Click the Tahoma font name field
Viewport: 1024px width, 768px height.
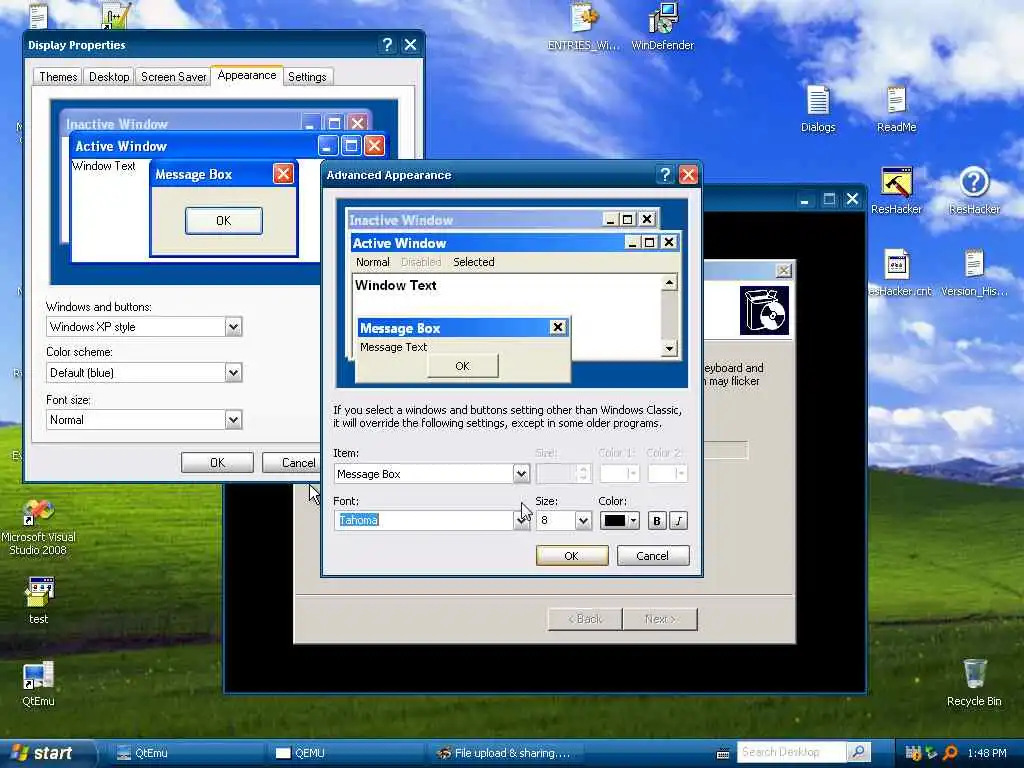click(x=423, y=520)
